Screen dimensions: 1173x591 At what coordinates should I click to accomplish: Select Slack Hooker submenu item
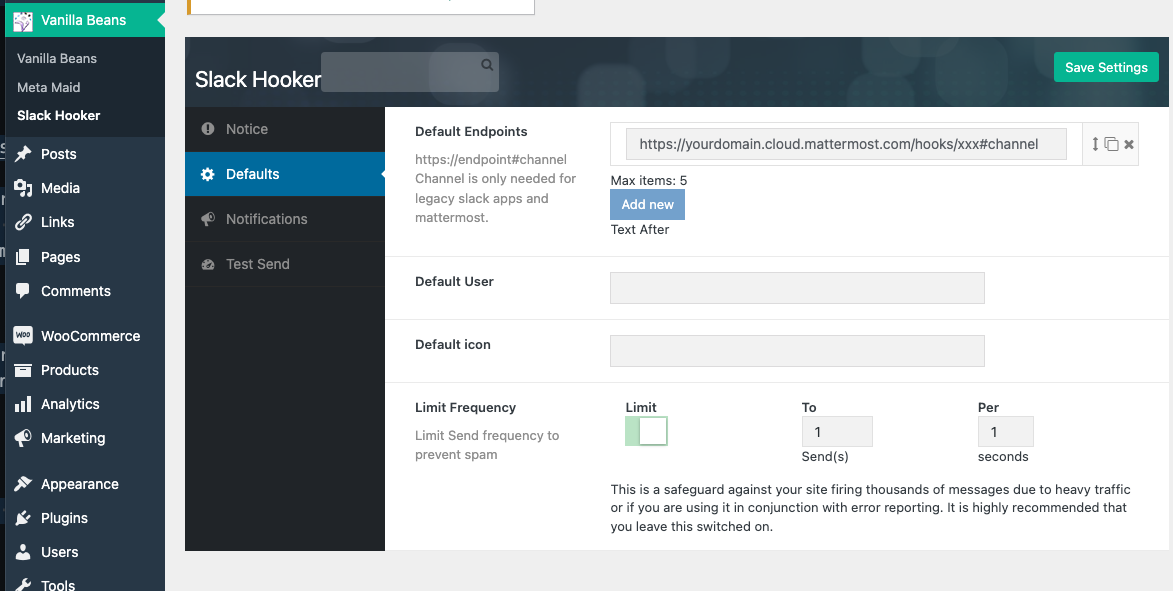pos(58,116)
